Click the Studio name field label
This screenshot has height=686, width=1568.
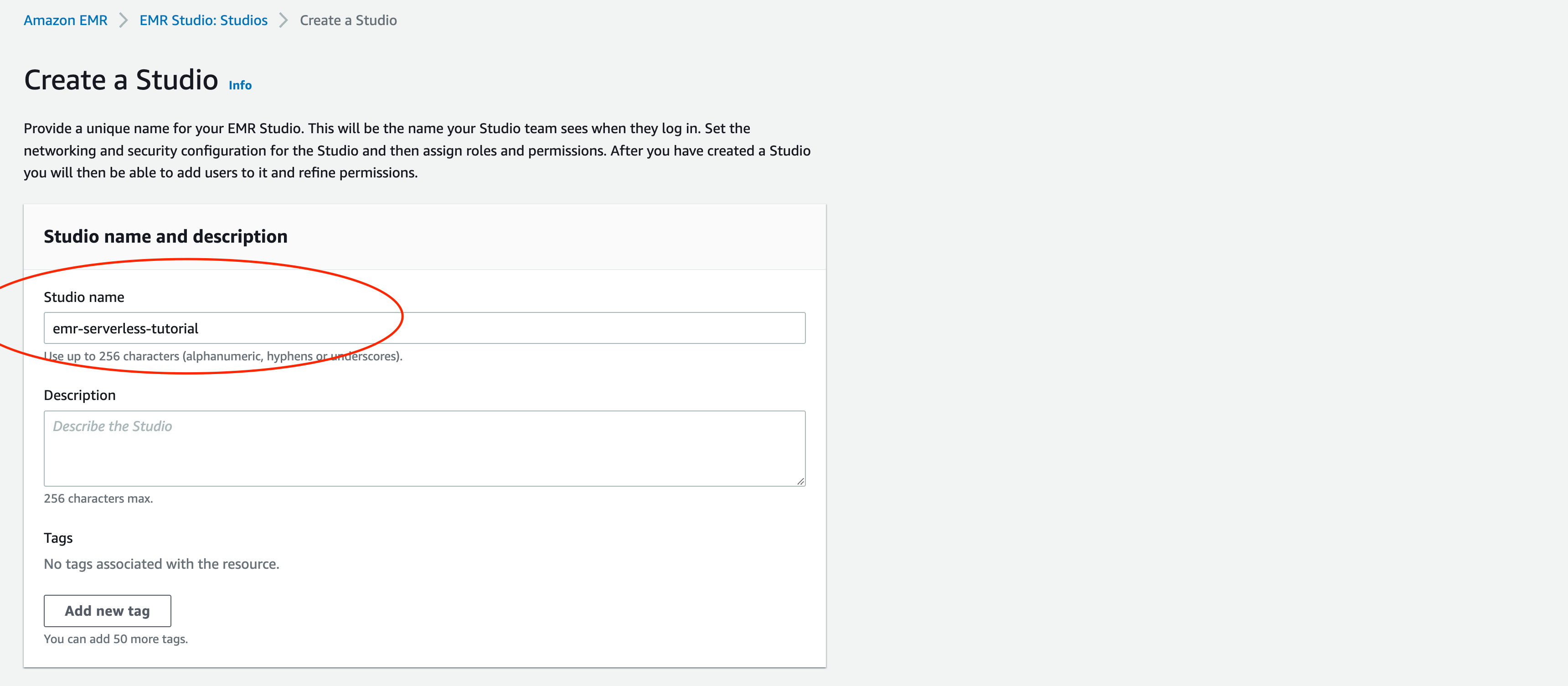pos(84,297)
